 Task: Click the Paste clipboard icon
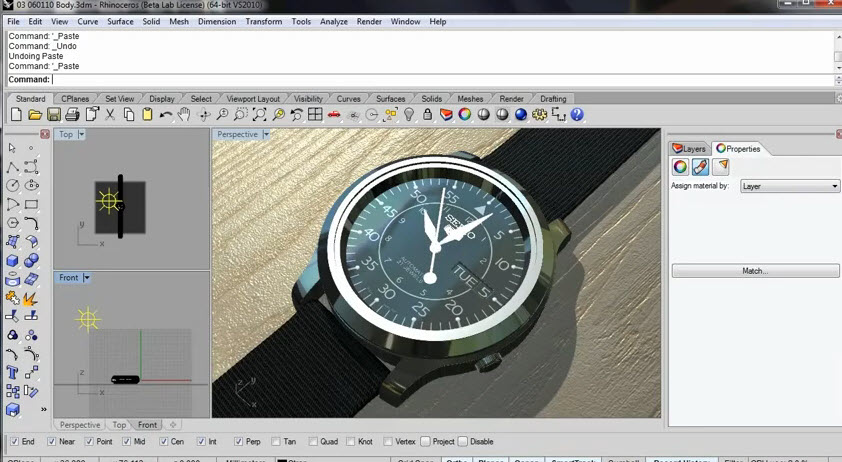147,114
